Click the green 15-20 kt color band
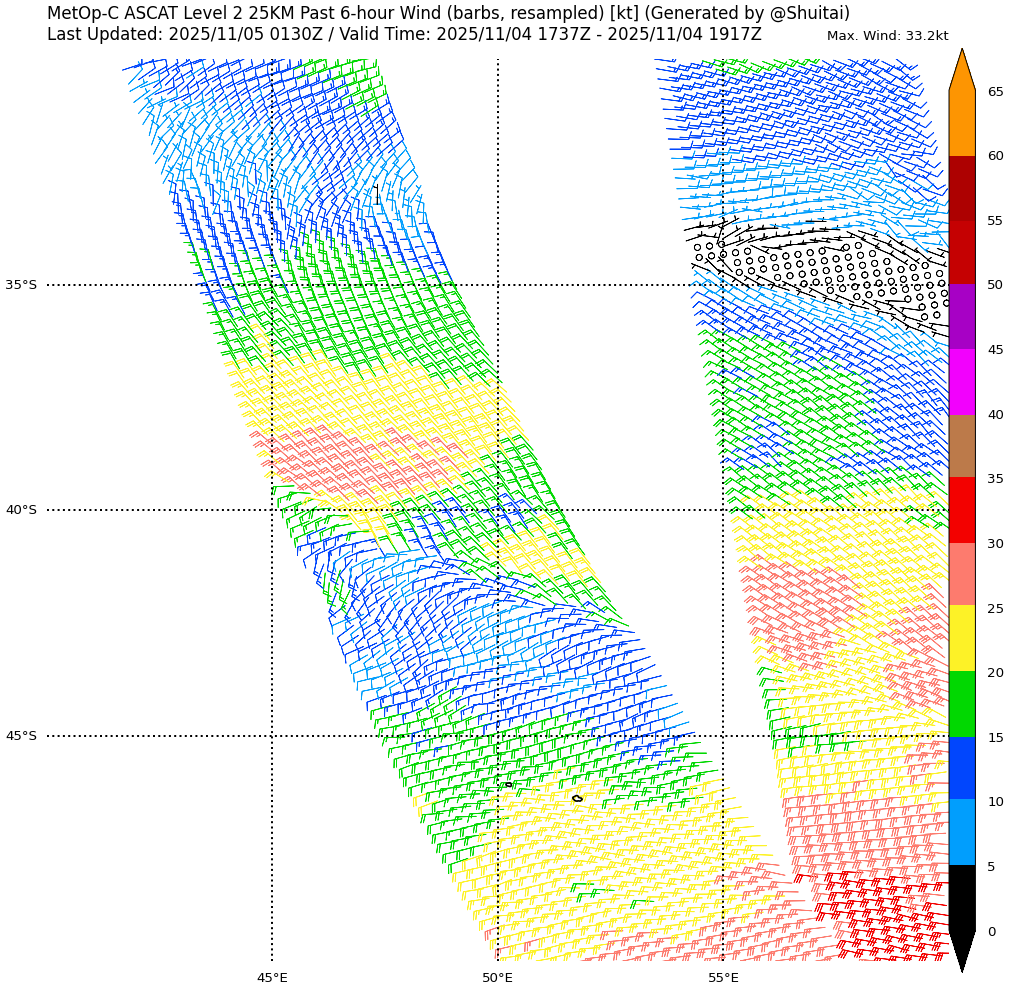Image resolution: width=1009 pixels, height=989 pixels. (961, 704)
